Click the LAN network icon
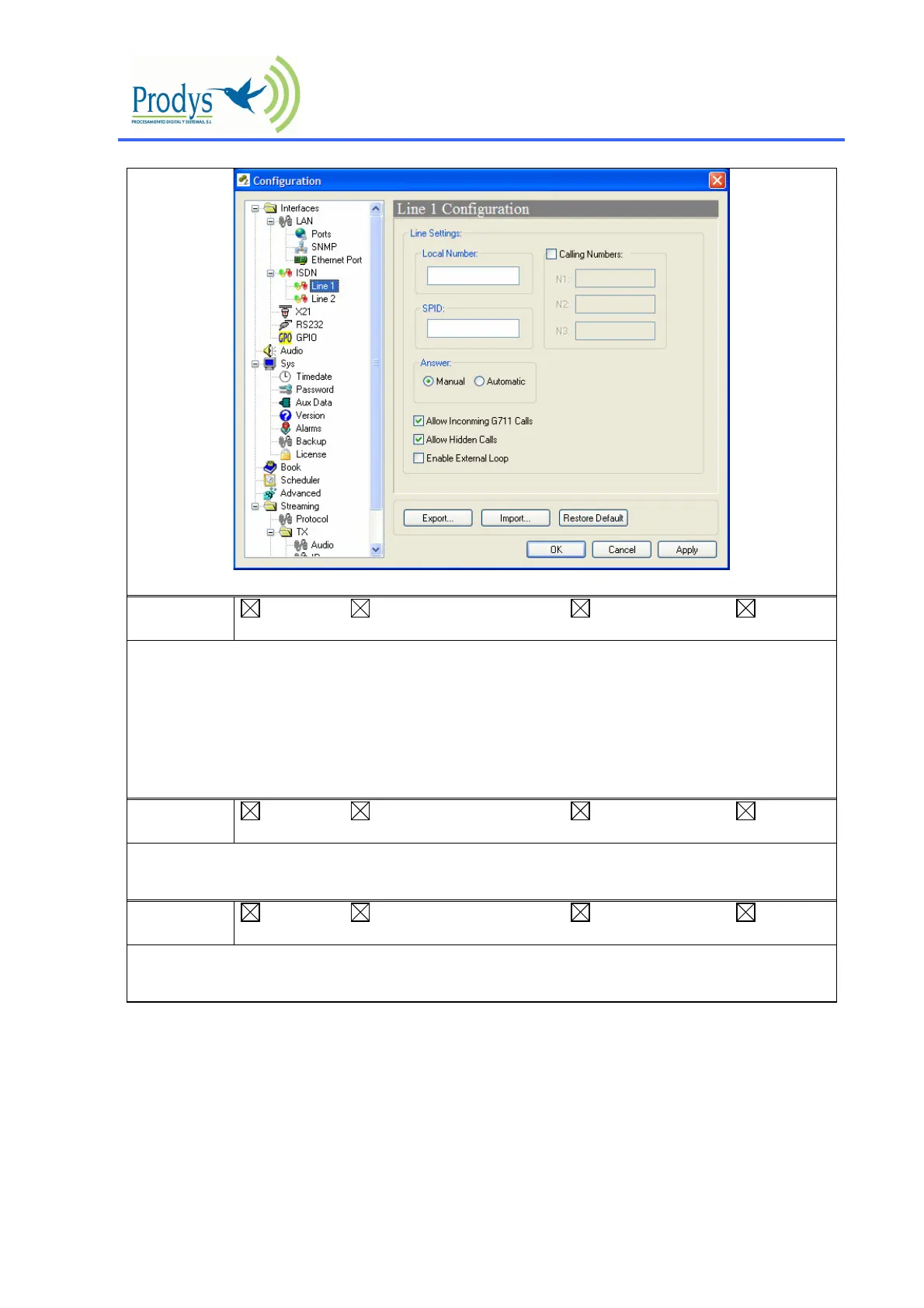Image resolution: width=924 pixels, height=1308 pixels. pyautogui.click(x=285, y=221)
